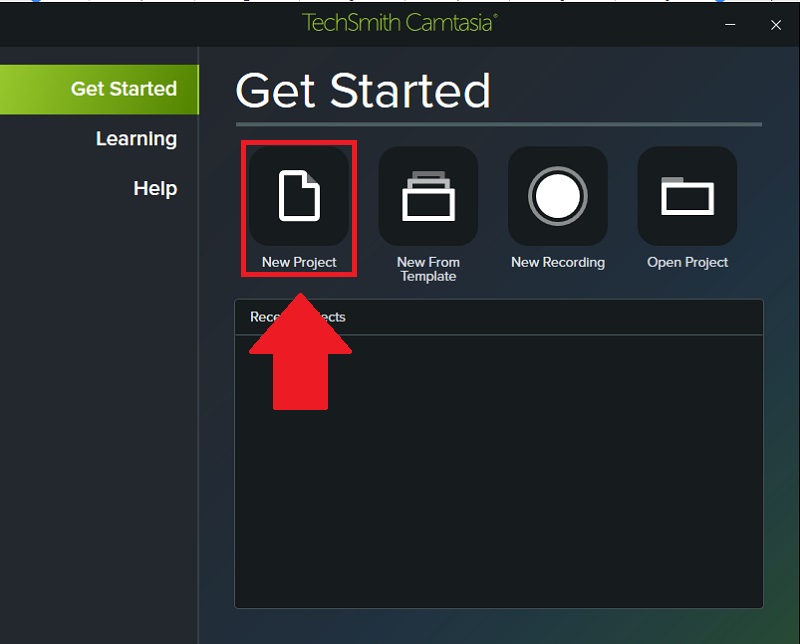The width and height of the screenshot is (800, 644).
Task: Start a New Recording with the circle icon
Action: click(558, 196)
